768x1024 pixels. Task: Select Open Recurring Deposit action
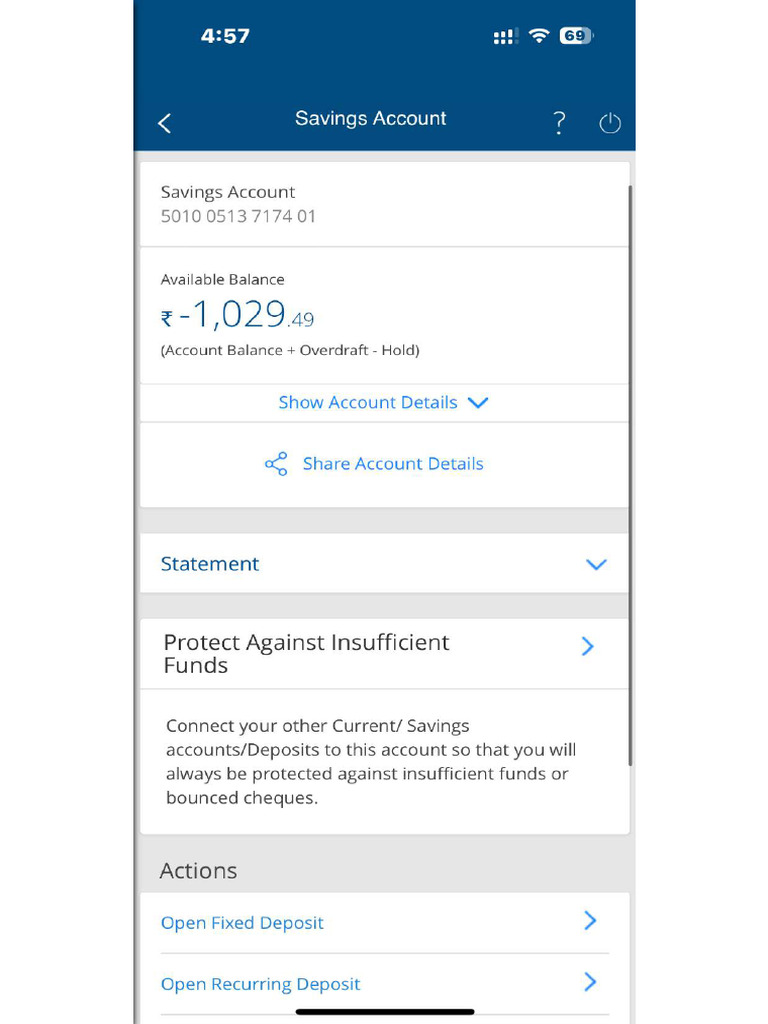click(261, 984)
